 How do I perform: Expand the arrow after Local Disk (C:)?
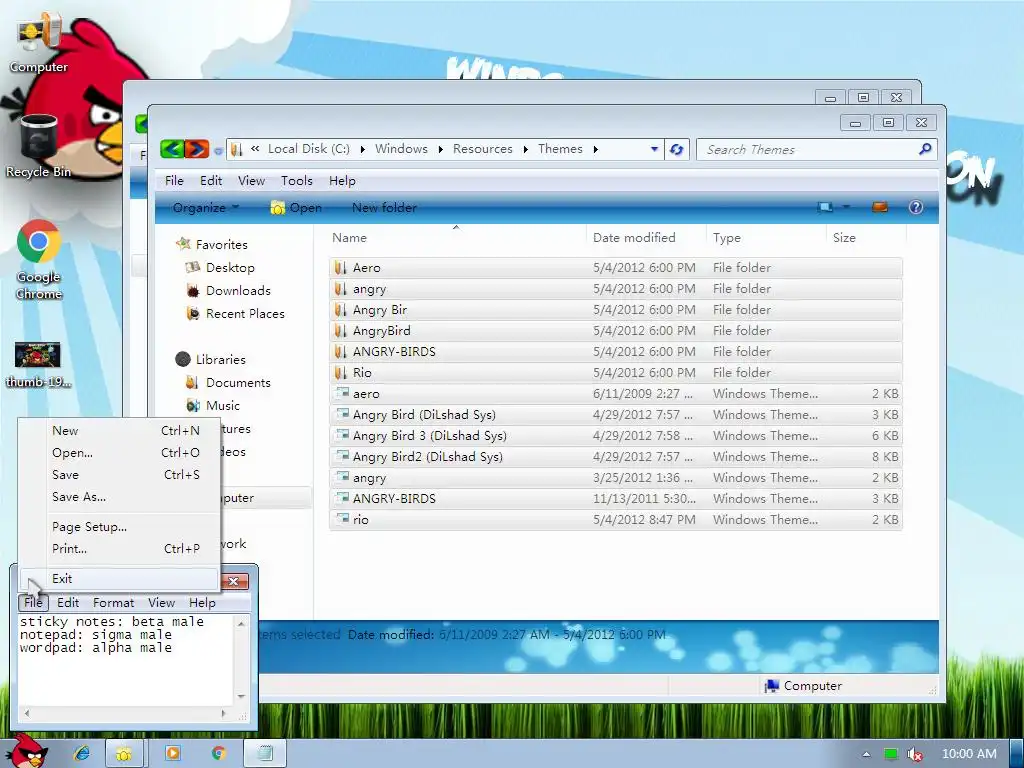[362, 150]
